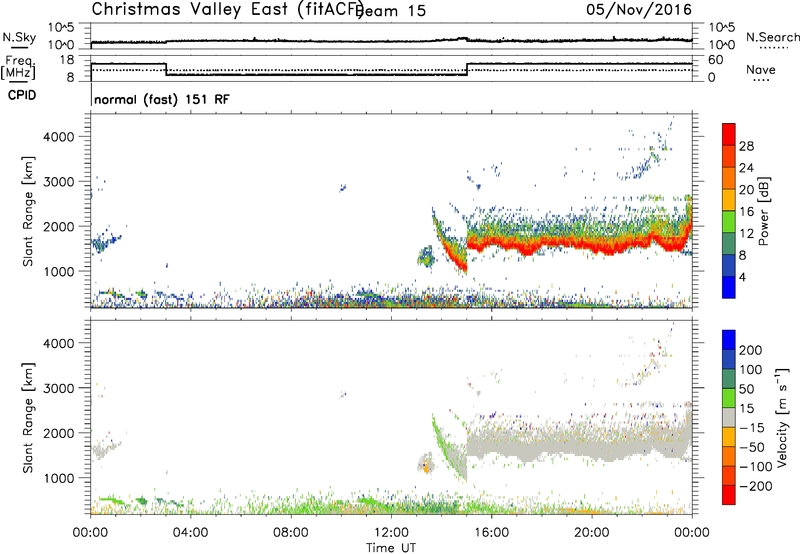
Task: Click the "18" tick on the frequency axis
Action: [x=66, y=60]
